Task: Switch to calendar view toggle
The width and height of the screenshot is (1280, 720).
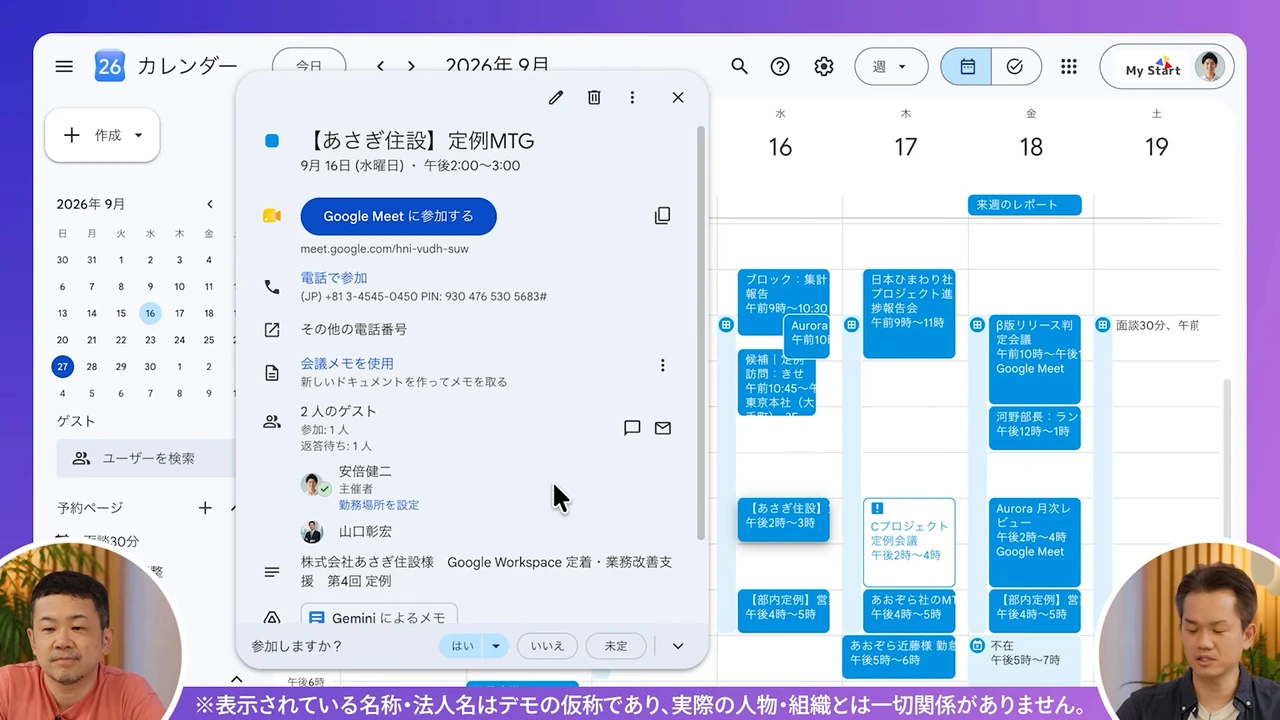Action: click(966, 66)
